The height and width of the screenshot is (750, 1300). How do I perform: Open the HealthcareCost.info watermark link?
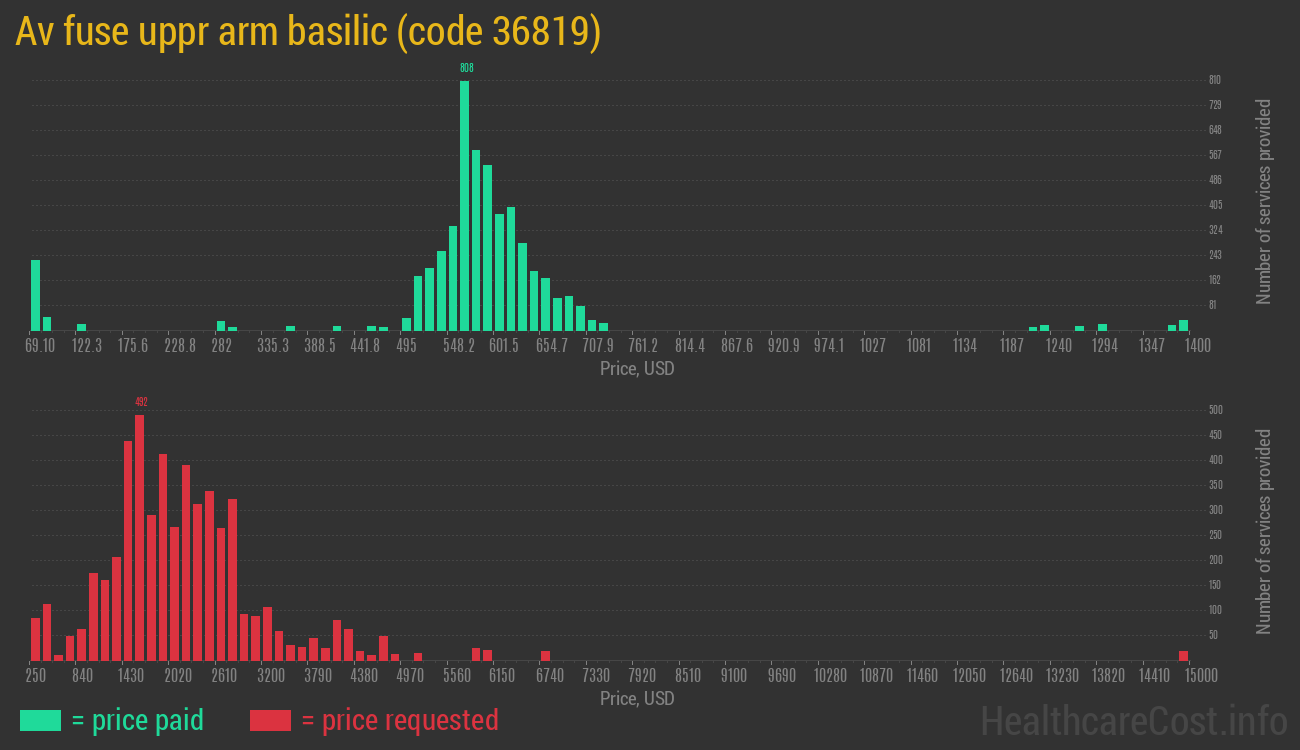tap(1133, 720)
